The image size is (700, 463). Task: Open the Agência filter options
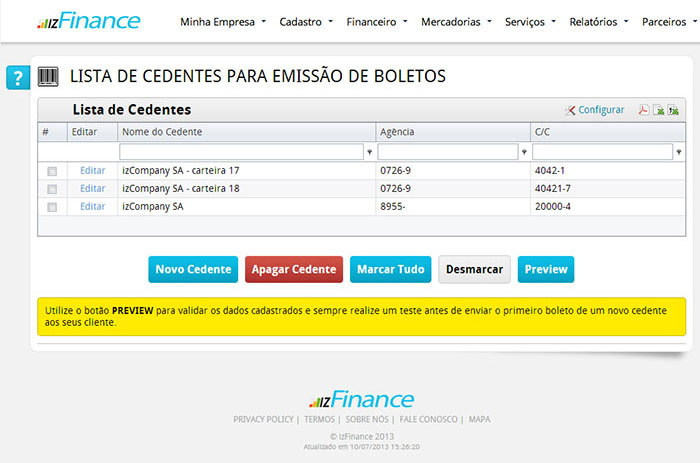pyautogui.click(x=524, y=152)
